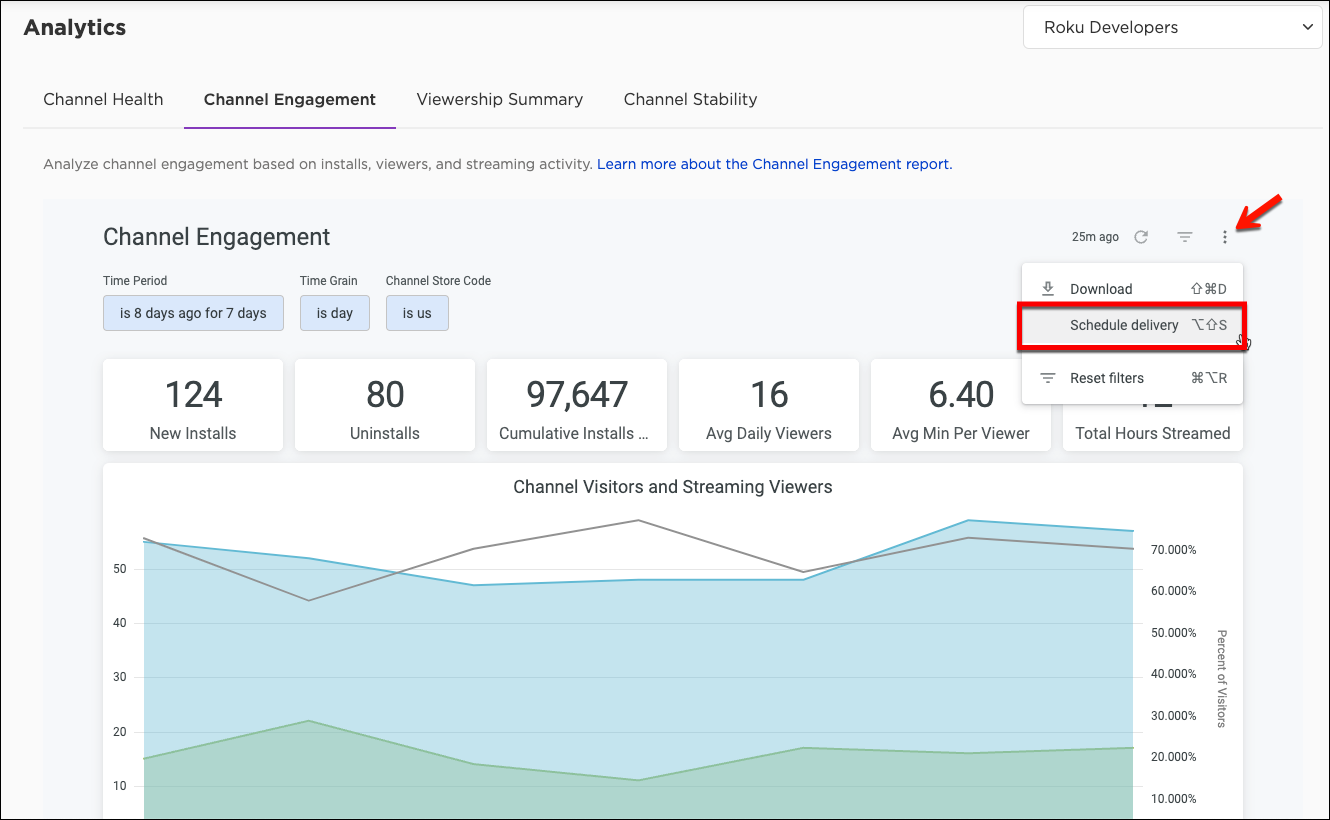Image resolution: width=1330 pixels, height=820 pixels.
Task: Choose Reset filters in the menu
Action: 1107,378
